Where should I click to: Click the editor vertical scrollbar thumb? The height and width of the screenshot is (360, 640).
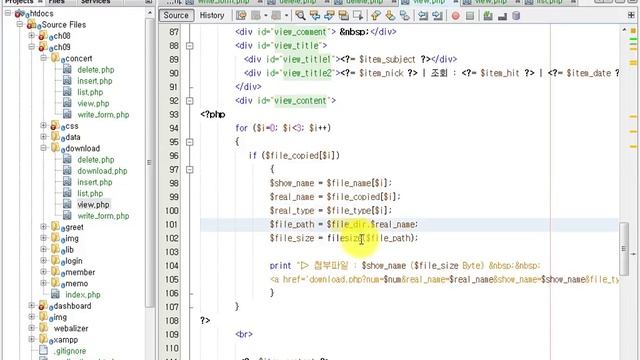pos(624,249)
